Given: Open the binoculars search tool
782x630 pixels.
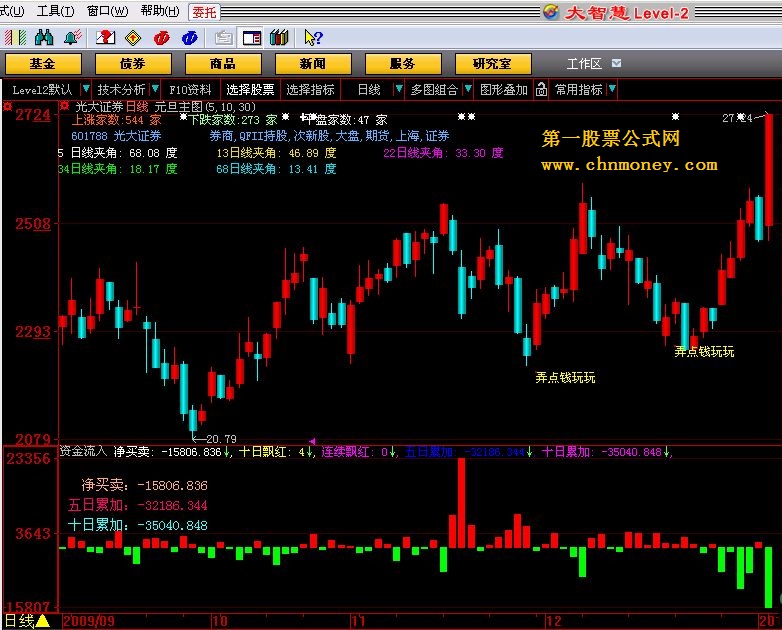Looking at the screenshot, I should (44, 37).
